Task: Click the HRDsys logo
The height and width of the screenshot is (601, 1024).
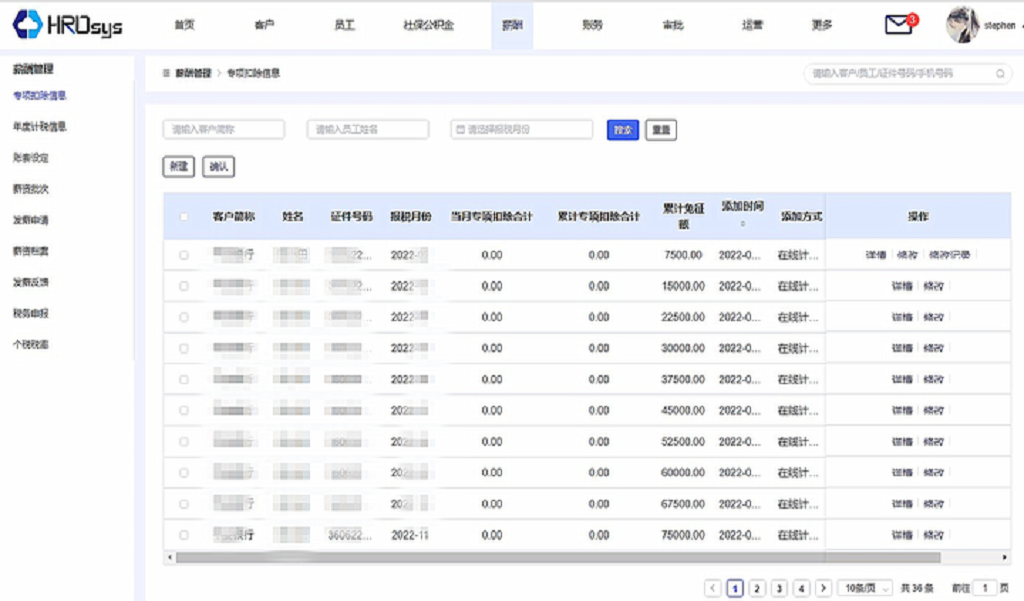Action: coord(68,25)
